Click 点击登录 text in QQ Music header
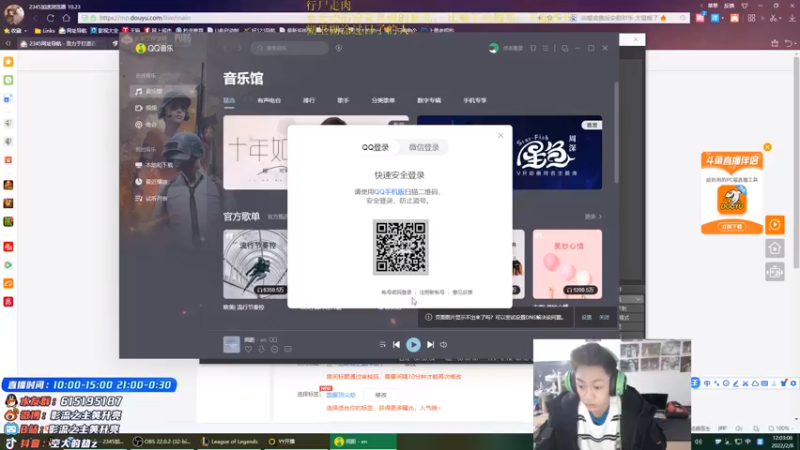 click(513, 48)
